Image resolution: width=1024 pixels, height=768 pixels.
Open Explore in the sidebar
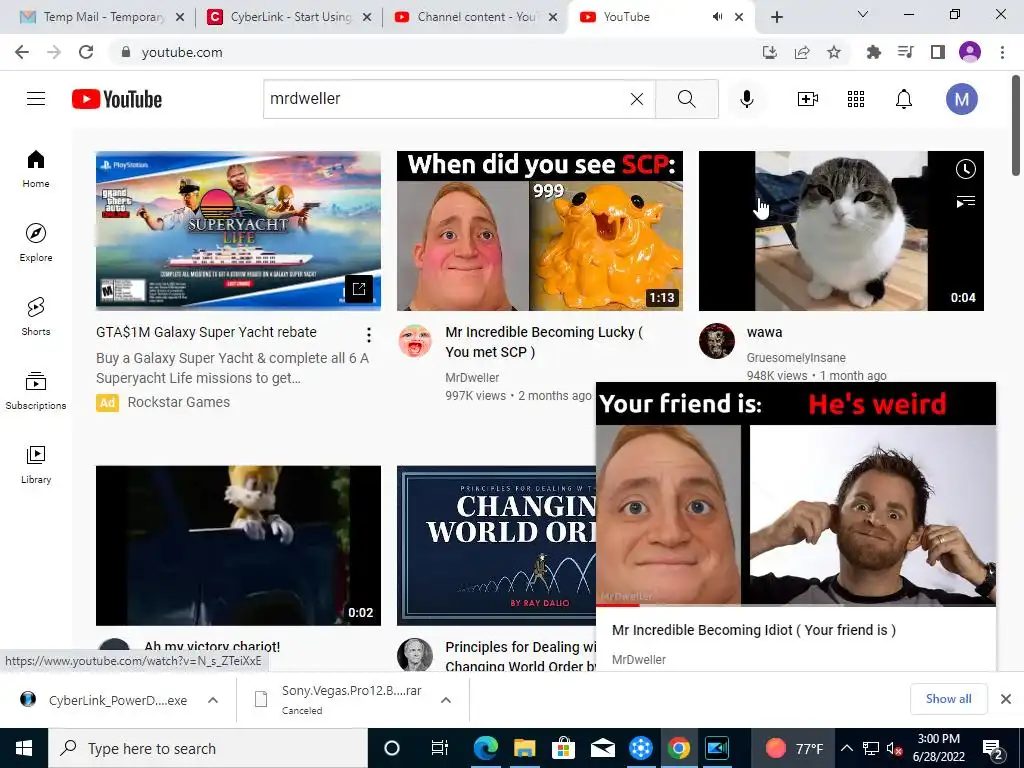pyautogui.click(x=36, y=242)
